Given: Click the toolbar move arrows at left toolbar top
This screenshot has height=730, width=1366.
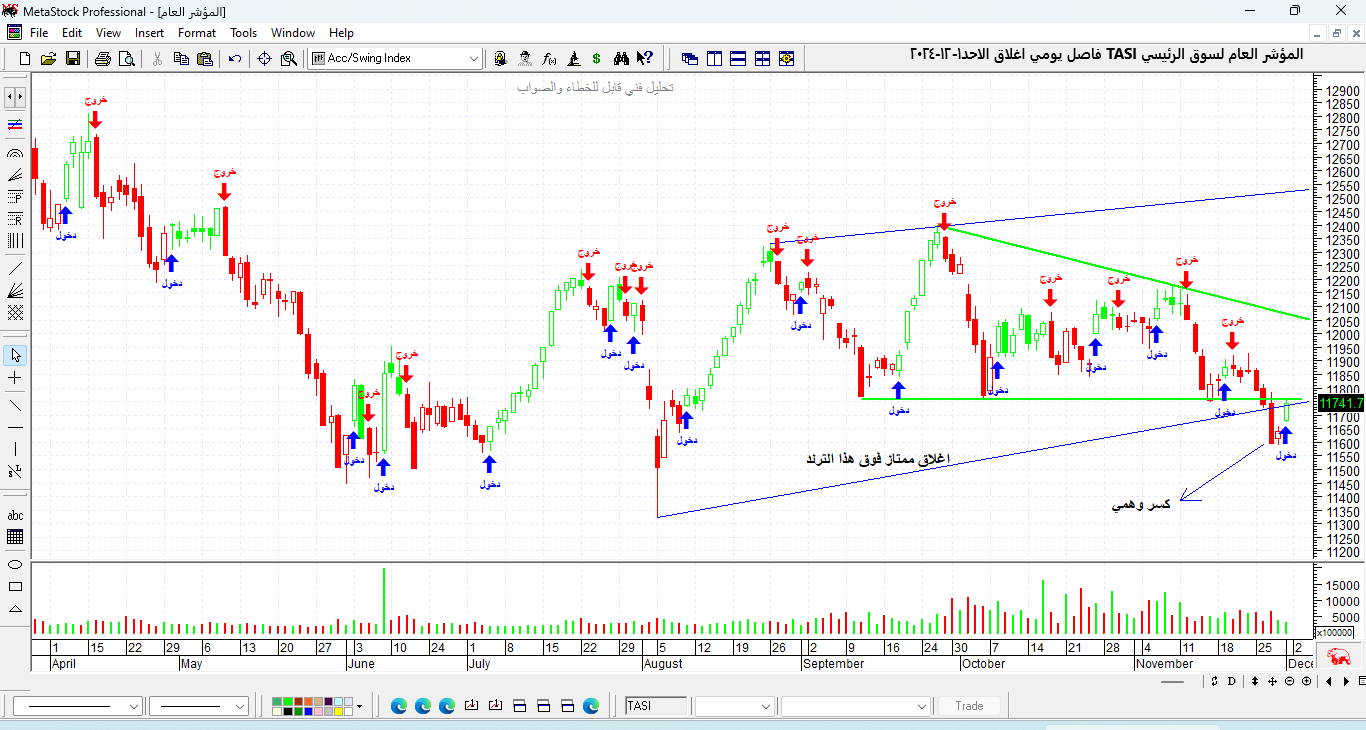Looking at the screenshot, I should pos(15,97).
